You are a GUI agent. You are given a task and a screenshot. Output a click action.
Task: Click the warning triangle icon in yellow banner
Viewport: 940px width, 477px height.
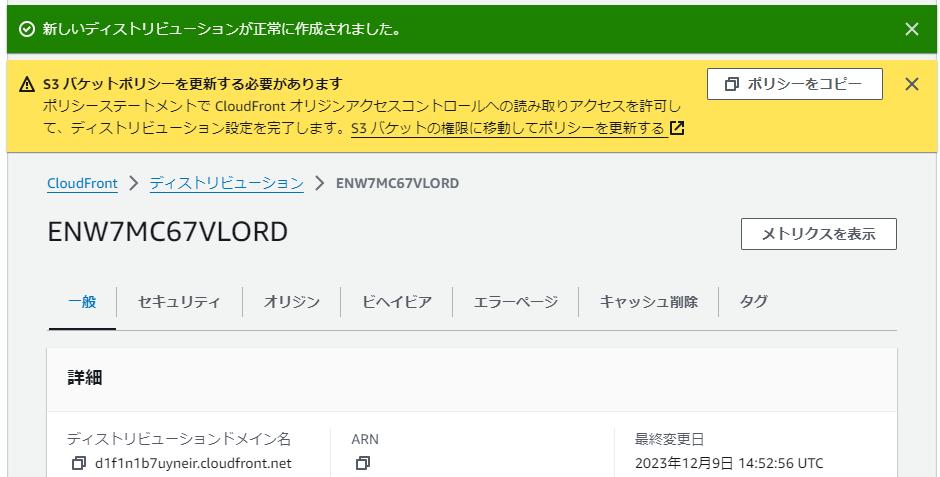pos(27,84)
